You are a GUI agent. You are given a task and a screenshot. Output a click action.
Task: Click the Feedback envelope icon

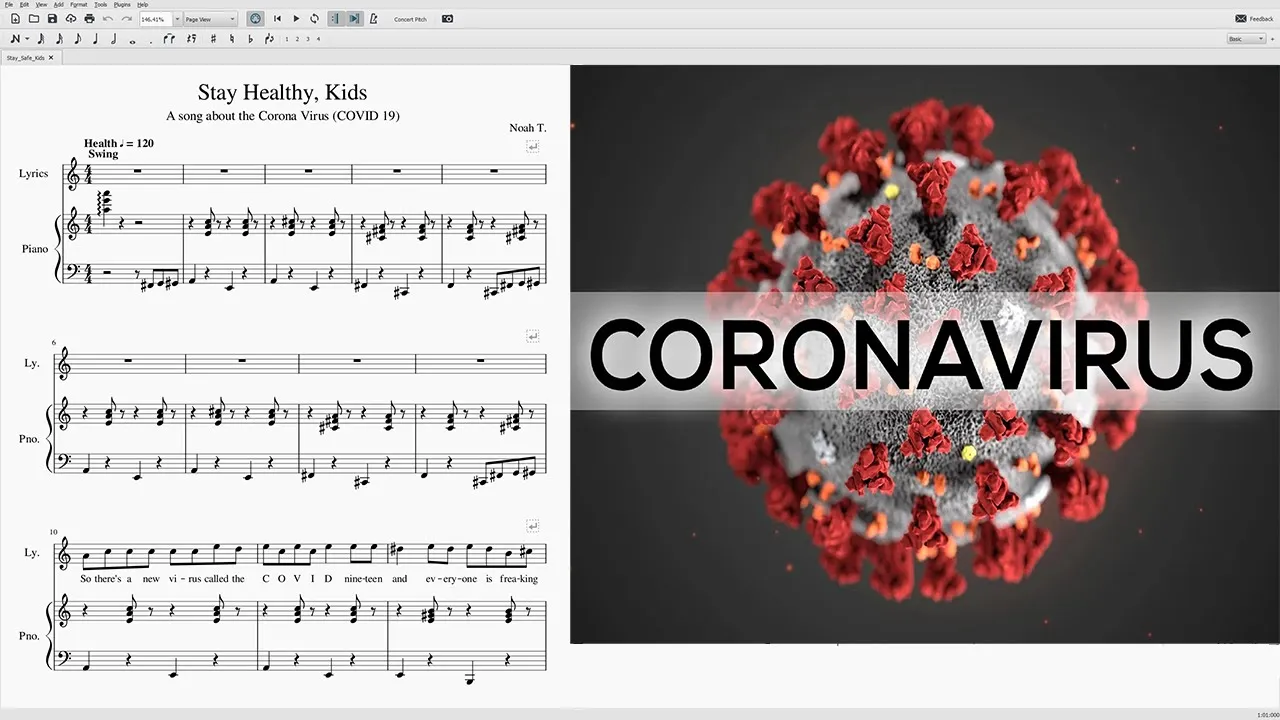(x=1240, y=19)
